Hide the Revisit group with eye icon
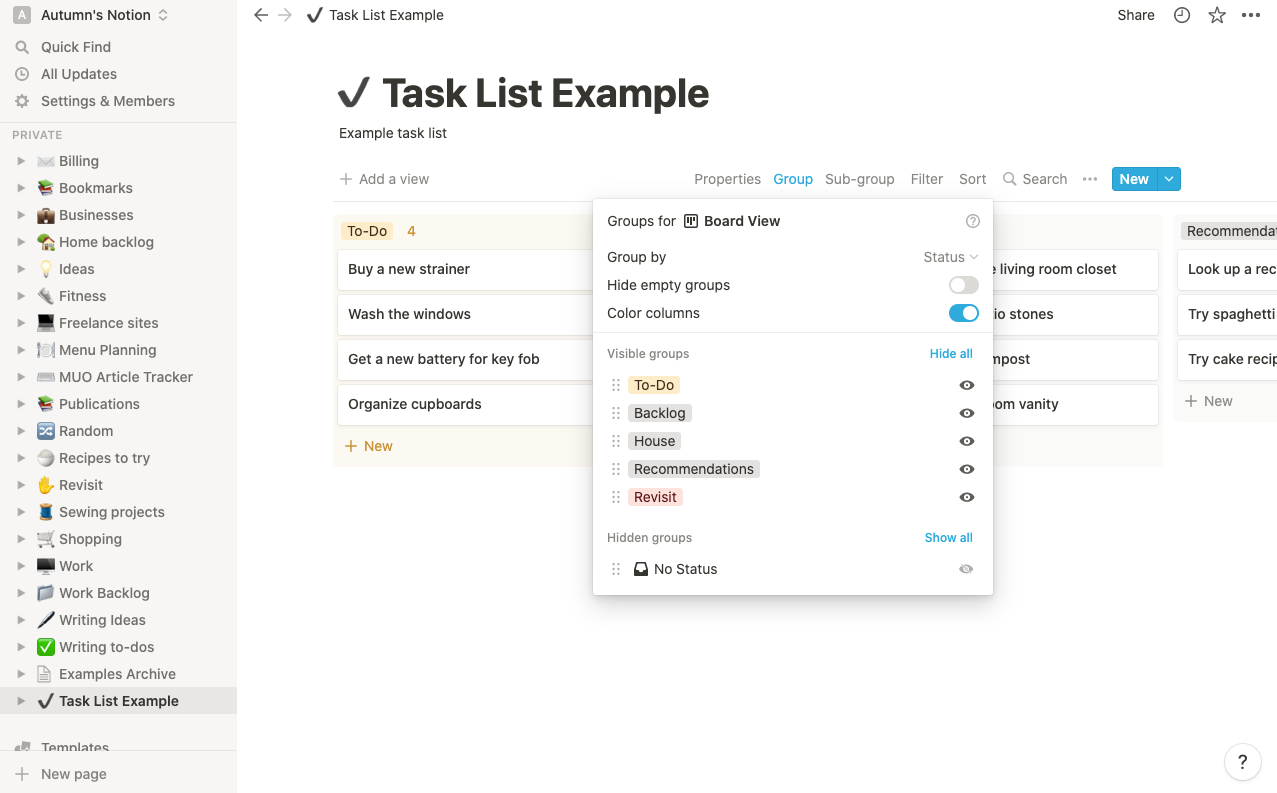 coord(966,497)
